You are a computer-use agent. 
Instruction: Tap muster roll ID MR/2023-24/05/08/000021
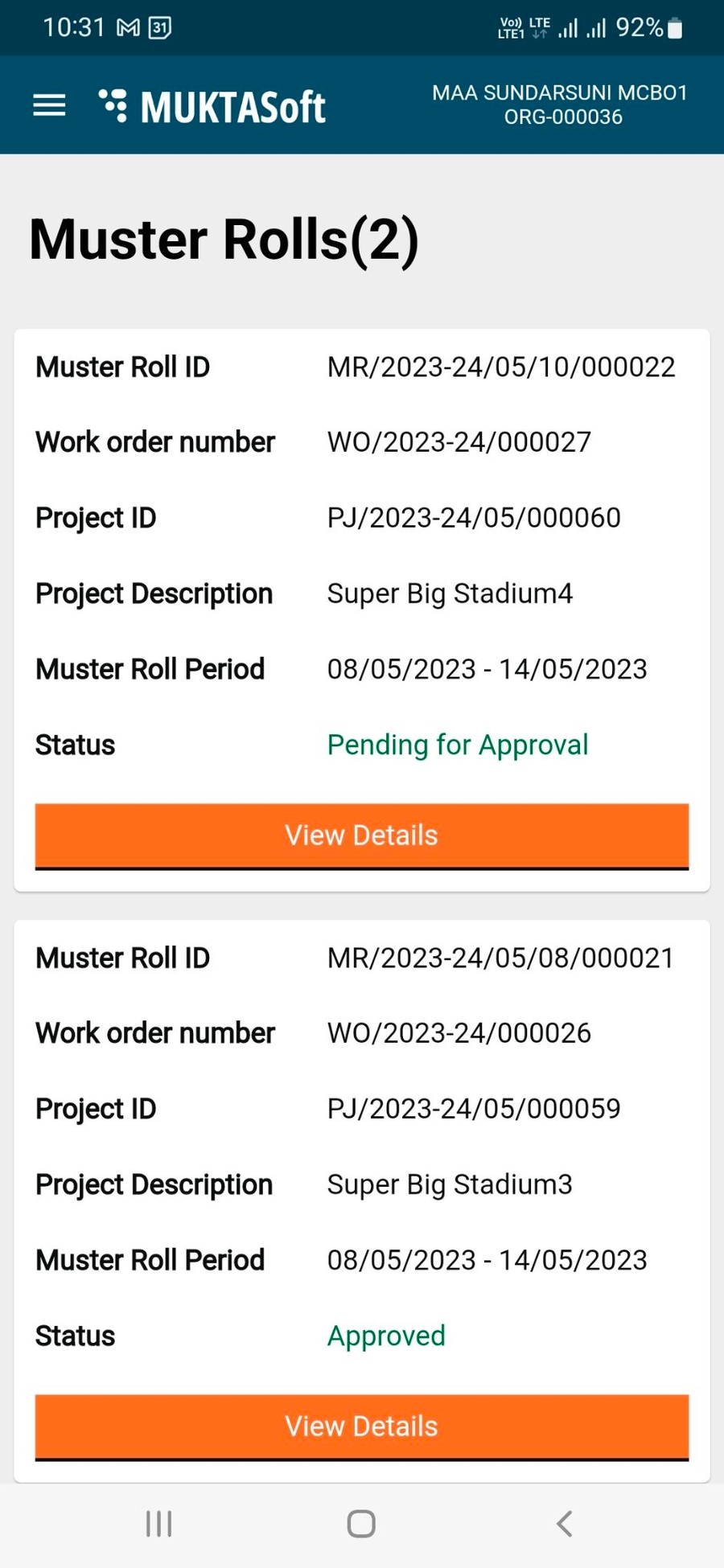[500, 958]
